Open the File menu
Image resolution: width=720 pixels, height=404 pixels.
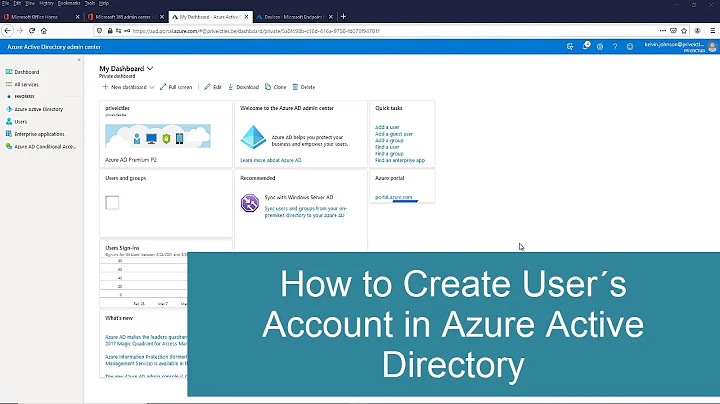pos(6,3)
